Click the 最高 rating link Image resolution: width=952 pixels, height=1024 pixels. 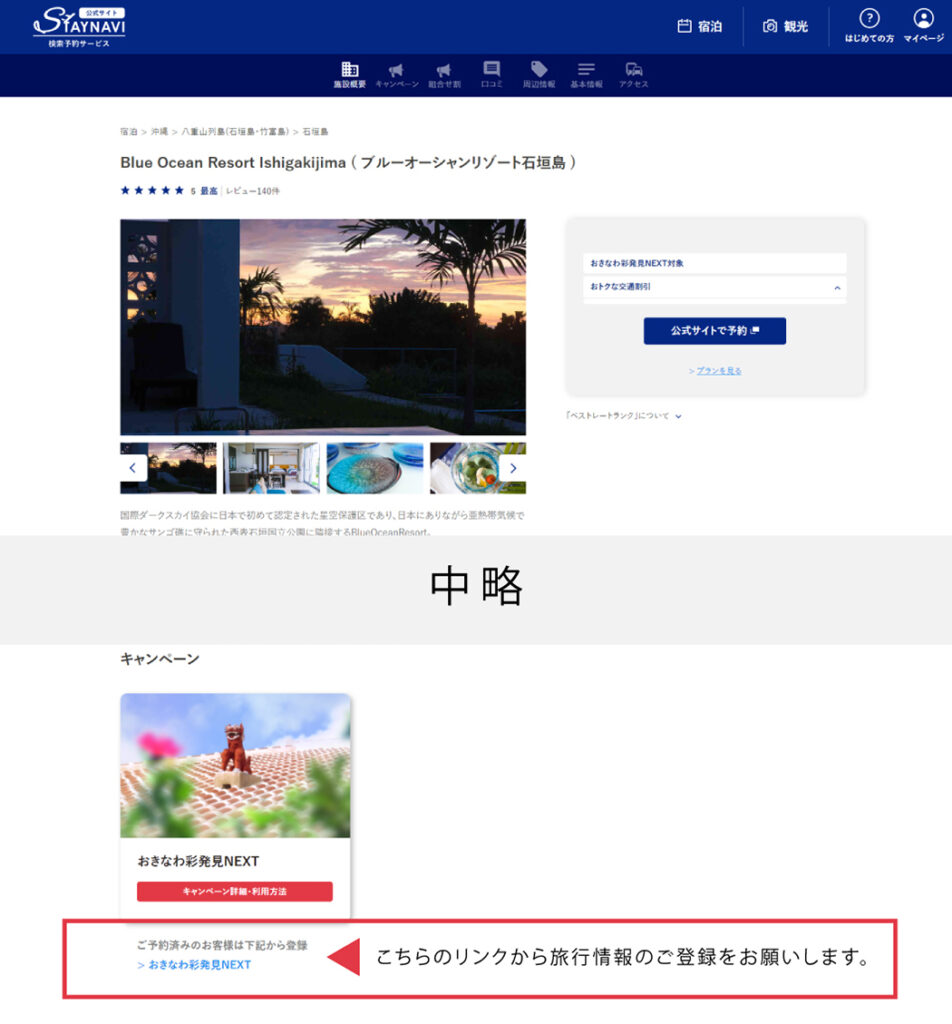pos(209,191)
